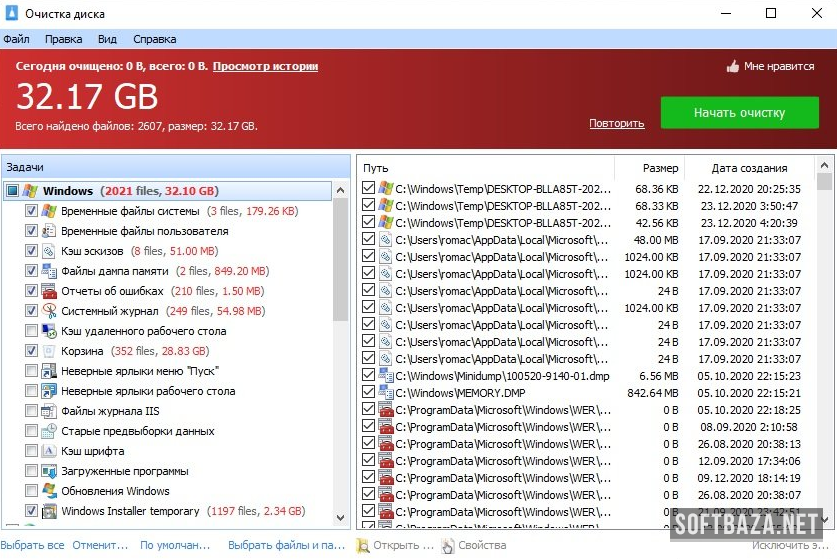Viewport: 837px width, 559px height.
Task: Click the Recycle Bin (Корзина) icon
Action: click(x=49, y=351)
